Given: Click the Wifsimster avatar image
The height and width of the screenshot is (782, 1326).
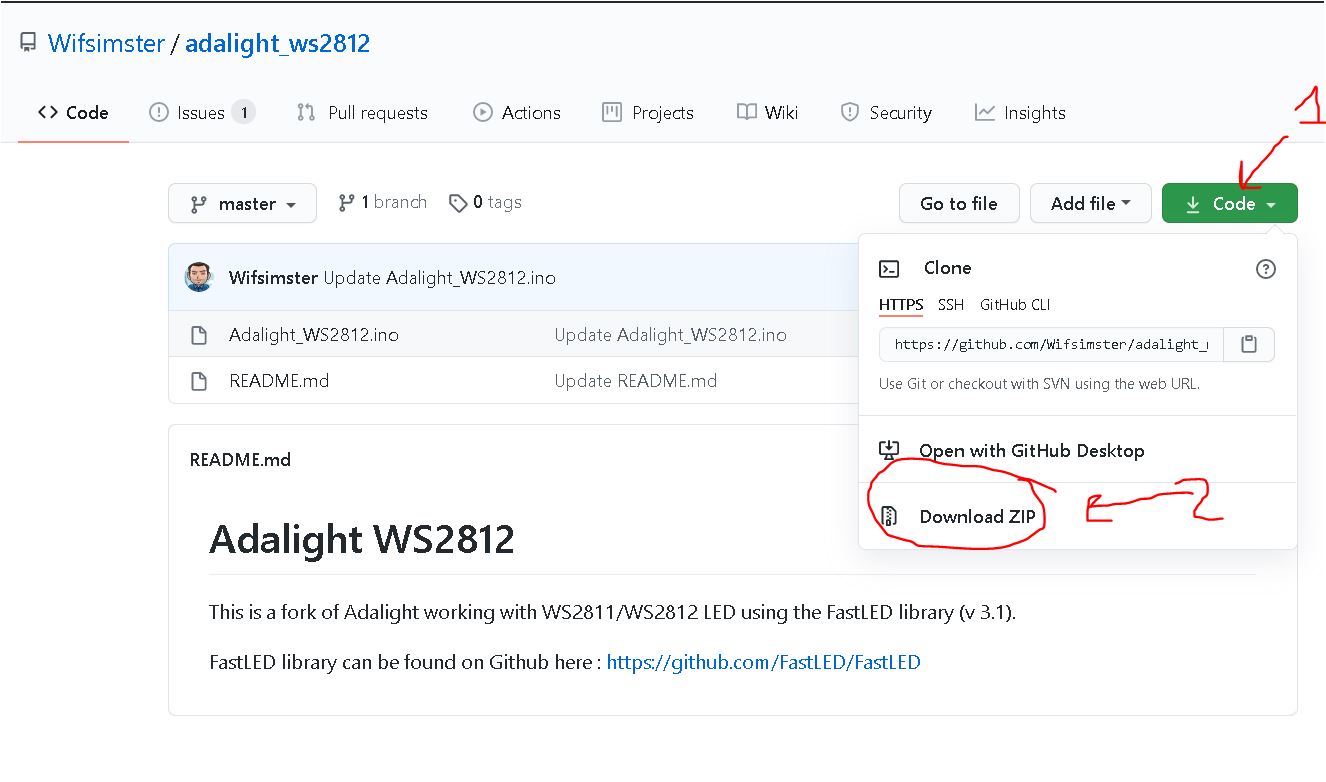Looking at the screenshot, I should pyautogui.click(x=199, y=277).
